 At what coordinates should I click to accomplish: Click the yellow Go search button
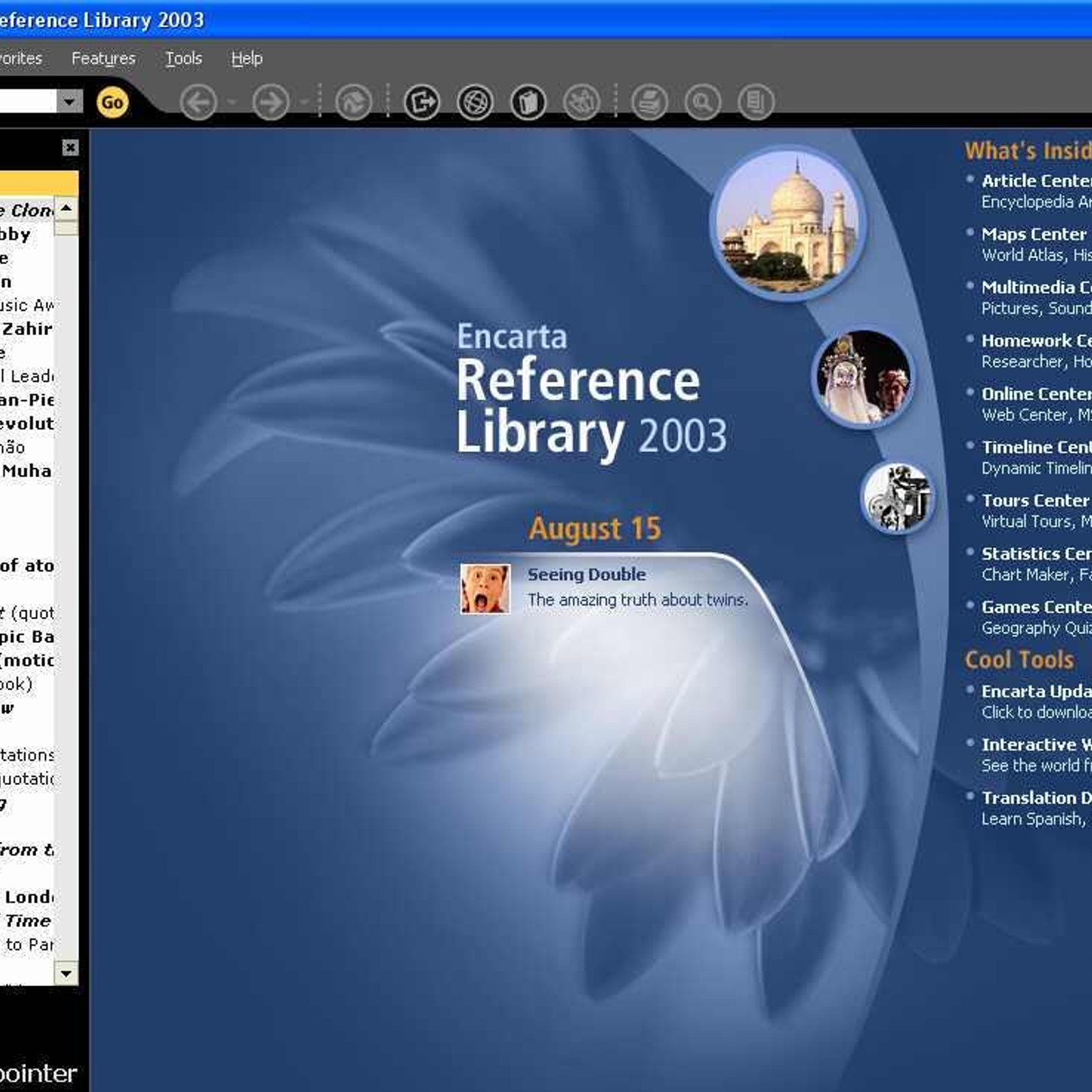click(x=112, y=102)
